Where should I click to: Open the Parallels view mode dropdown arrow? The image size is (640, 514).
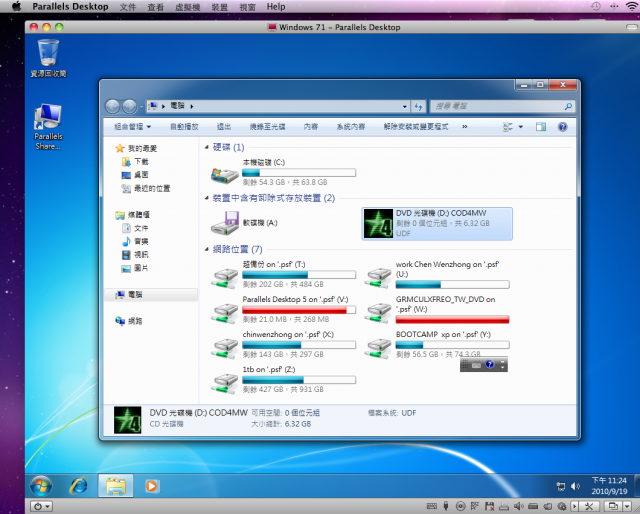pyautogui.click(x=627, y=506)
